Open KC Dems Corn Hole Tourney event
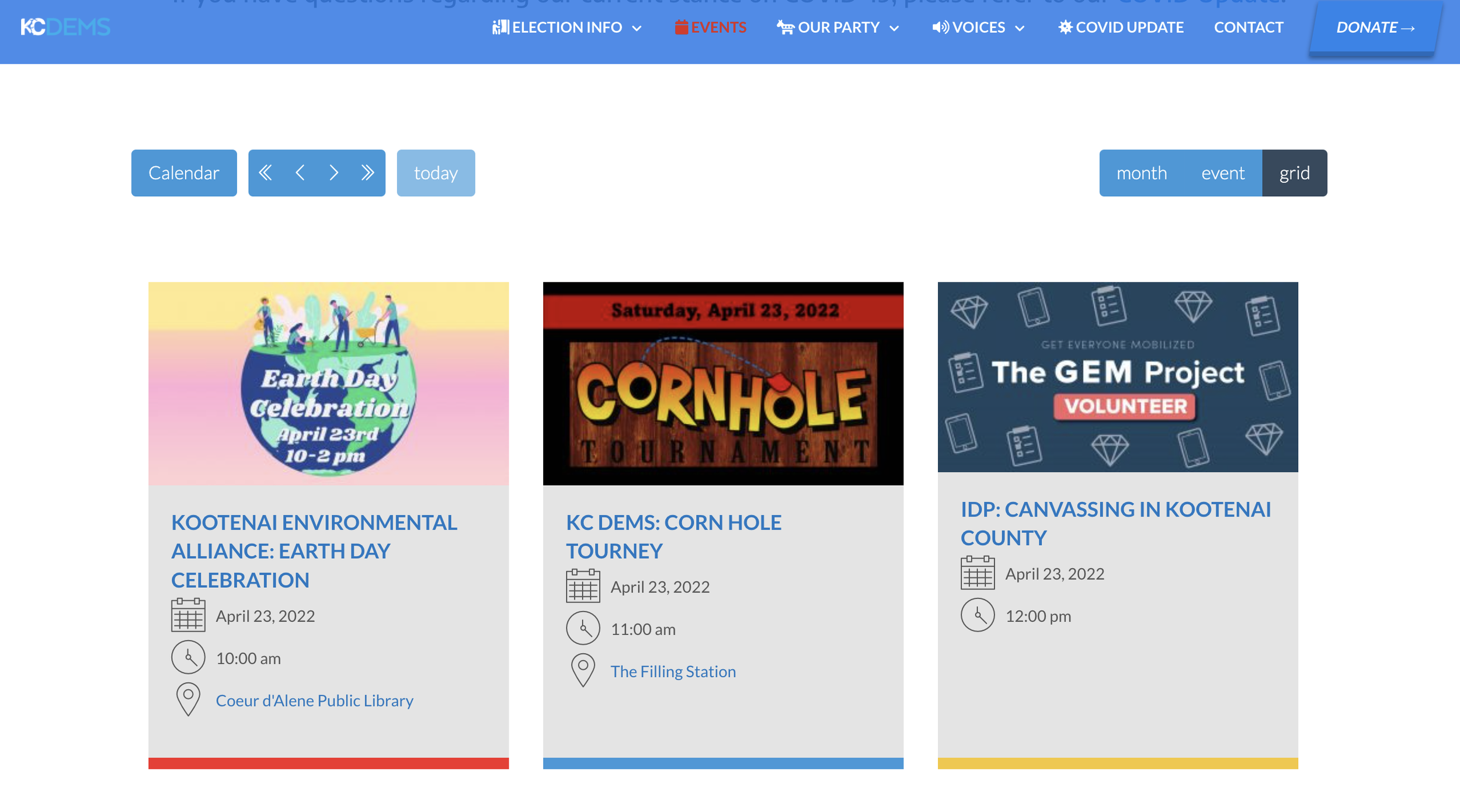This screenshot has width=1460, height=812. click(673, 536)
